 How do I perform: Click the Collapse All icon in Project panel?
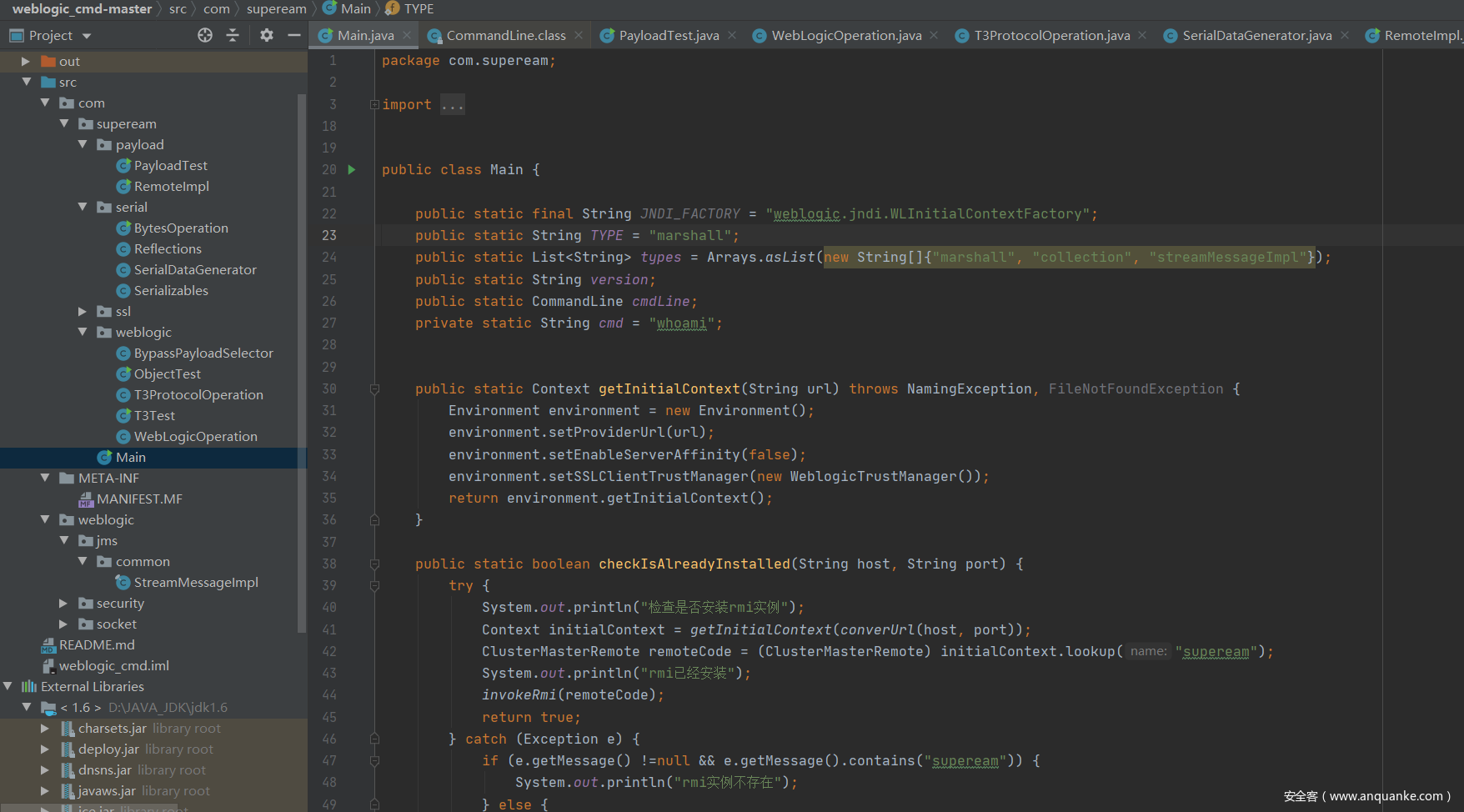[x=233, y=35]
